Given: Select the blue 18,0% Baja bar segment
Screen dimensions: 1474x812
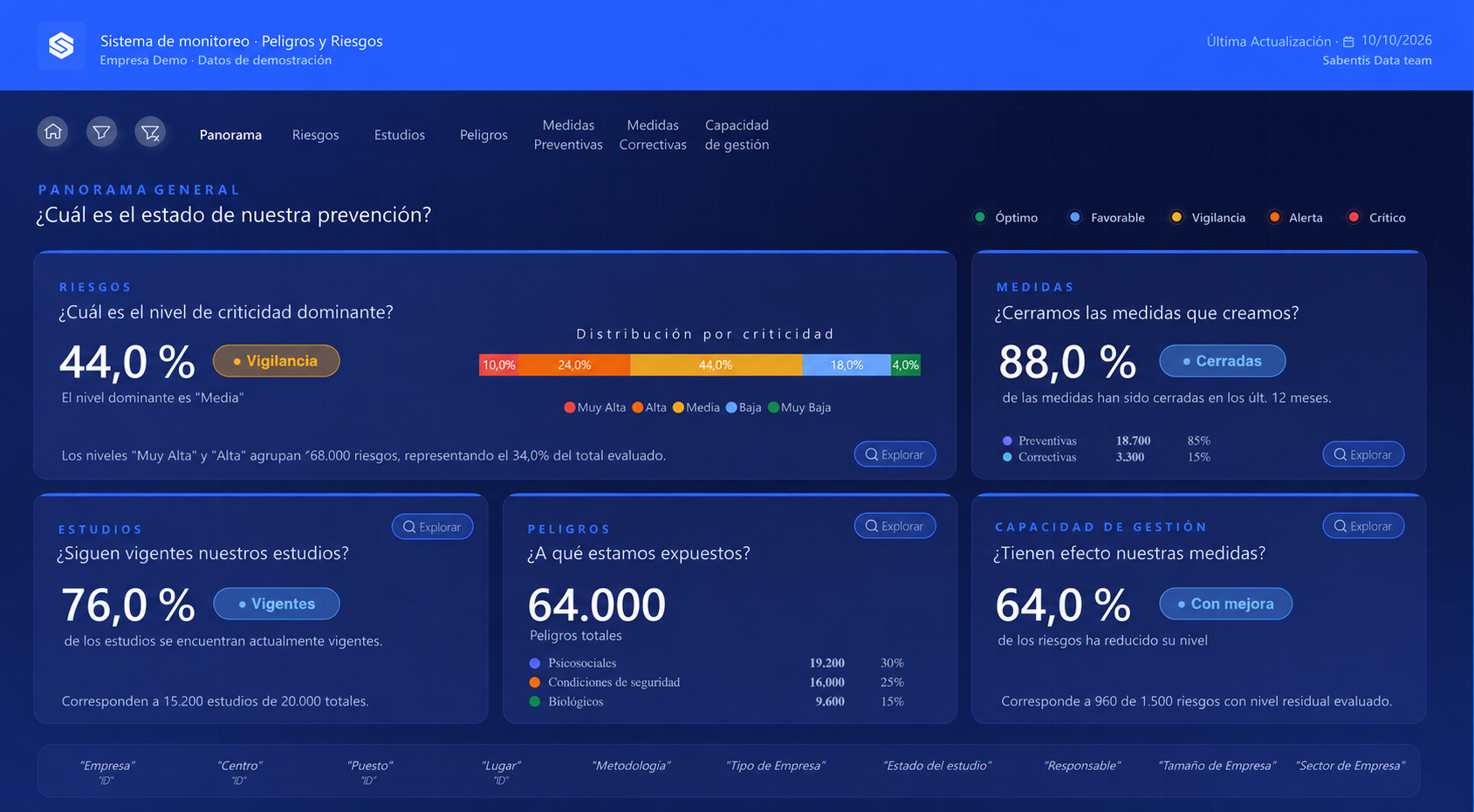Looking at the screenshot, I should click(847, 365).
